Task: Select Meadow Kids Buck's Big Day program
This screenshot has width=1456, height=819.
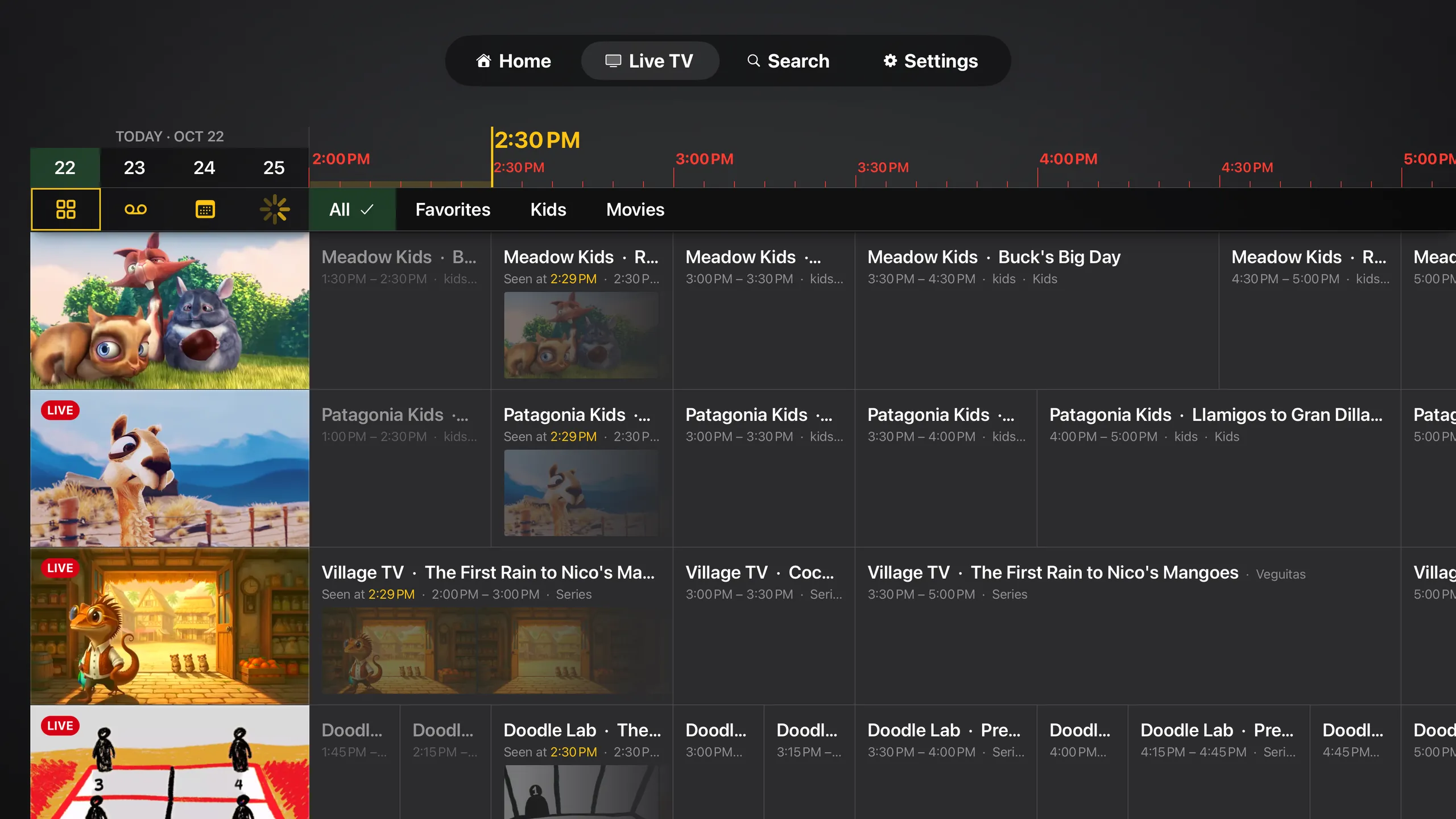Action: tap(1037, 311)
